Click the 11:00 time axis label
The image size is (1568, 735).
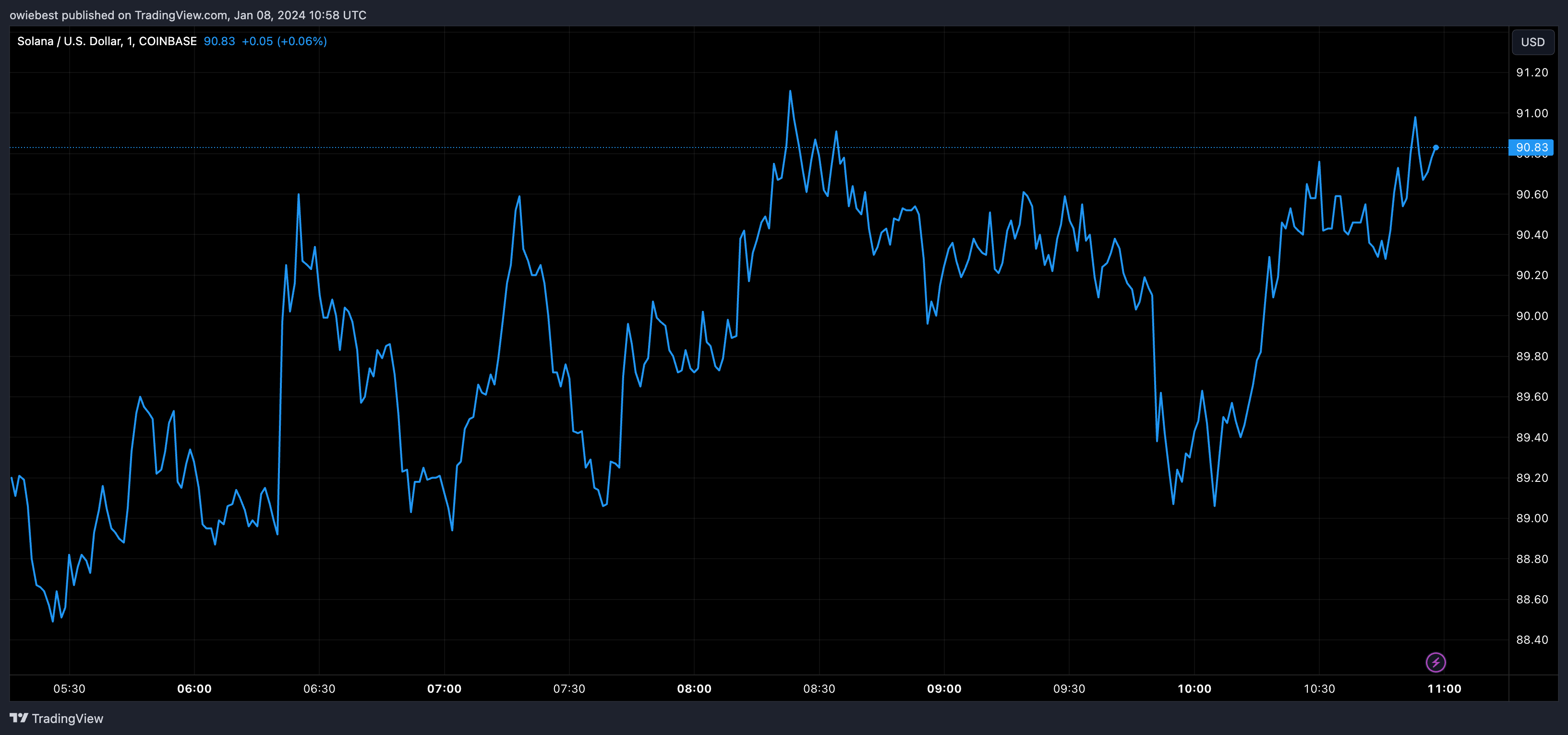(1444, 689)
